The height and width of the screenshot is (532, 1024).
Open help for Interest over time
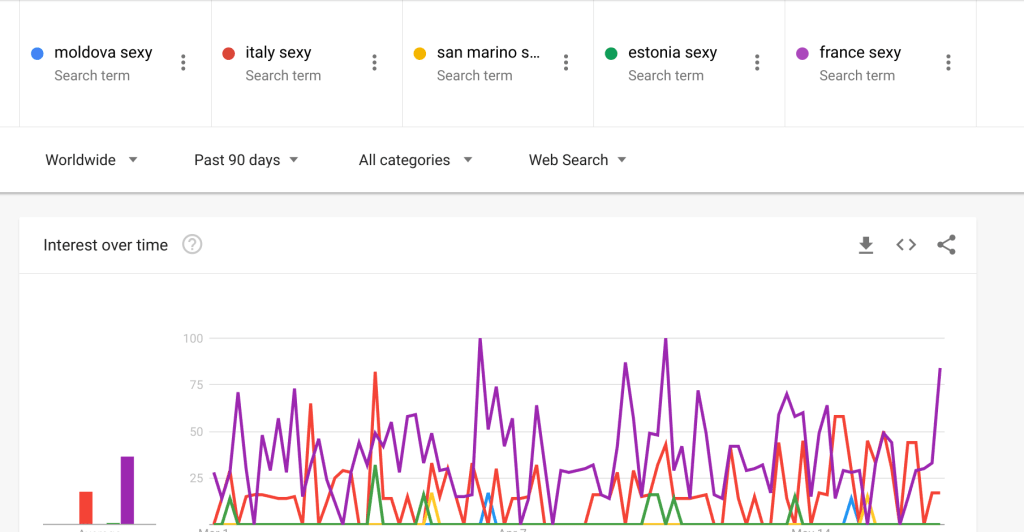pos(192,245)
